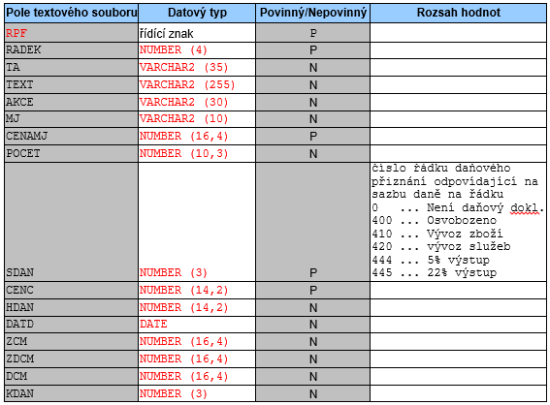This screenshot has height=405, width=550.
Task: Click the 'N' in the MJ row
Action: coord(313,119)
